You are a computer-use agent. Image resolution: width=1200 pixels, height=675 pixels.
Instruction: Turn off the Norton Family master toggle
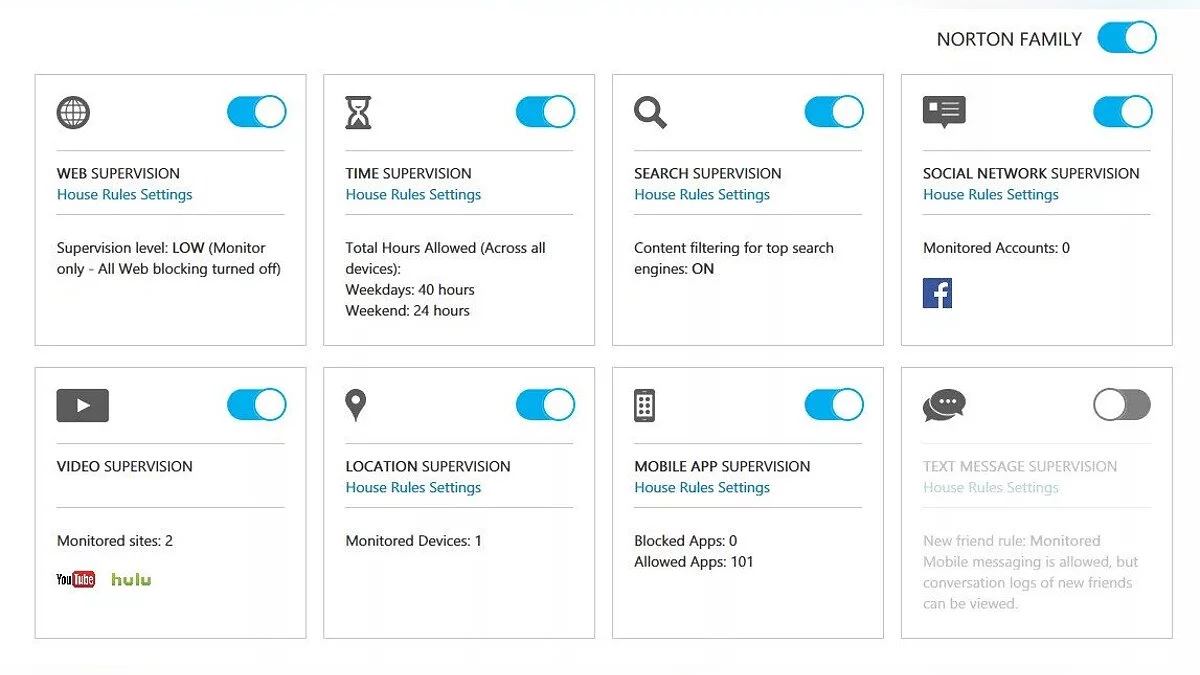[x=1127, y=38]
